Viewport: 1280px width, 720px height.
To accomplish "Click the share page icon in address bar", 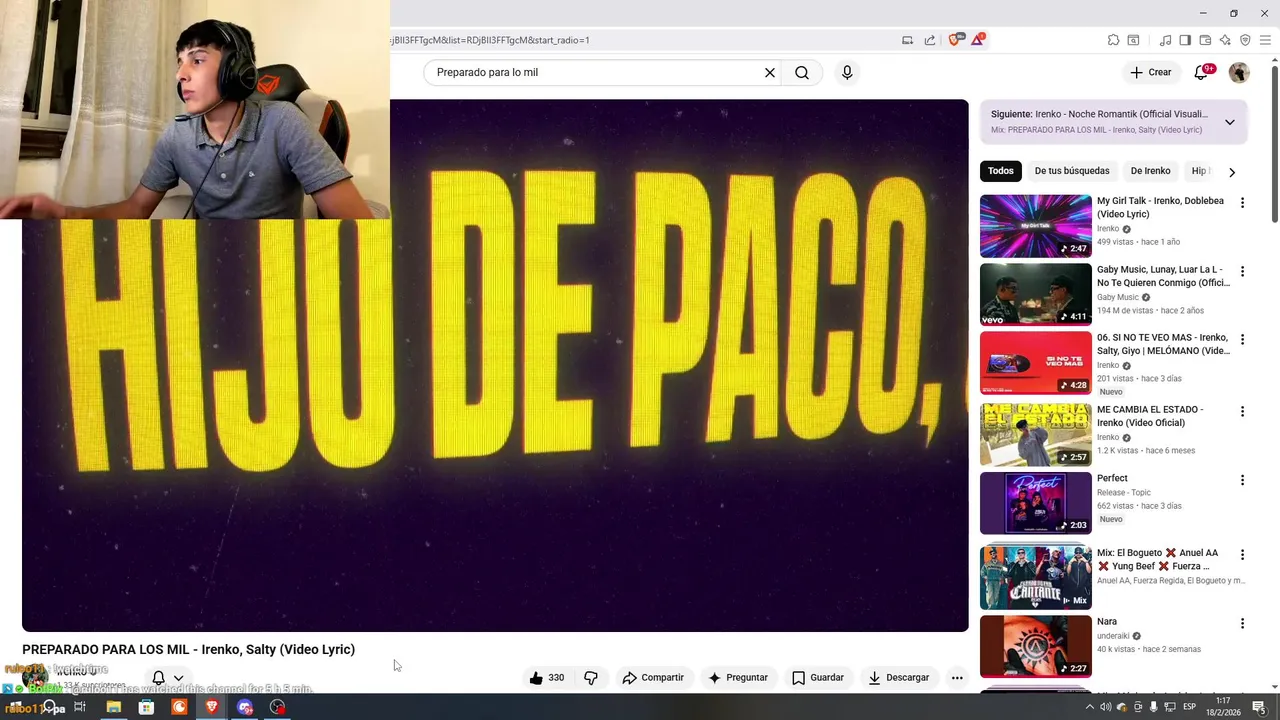I will pos(930,40).
